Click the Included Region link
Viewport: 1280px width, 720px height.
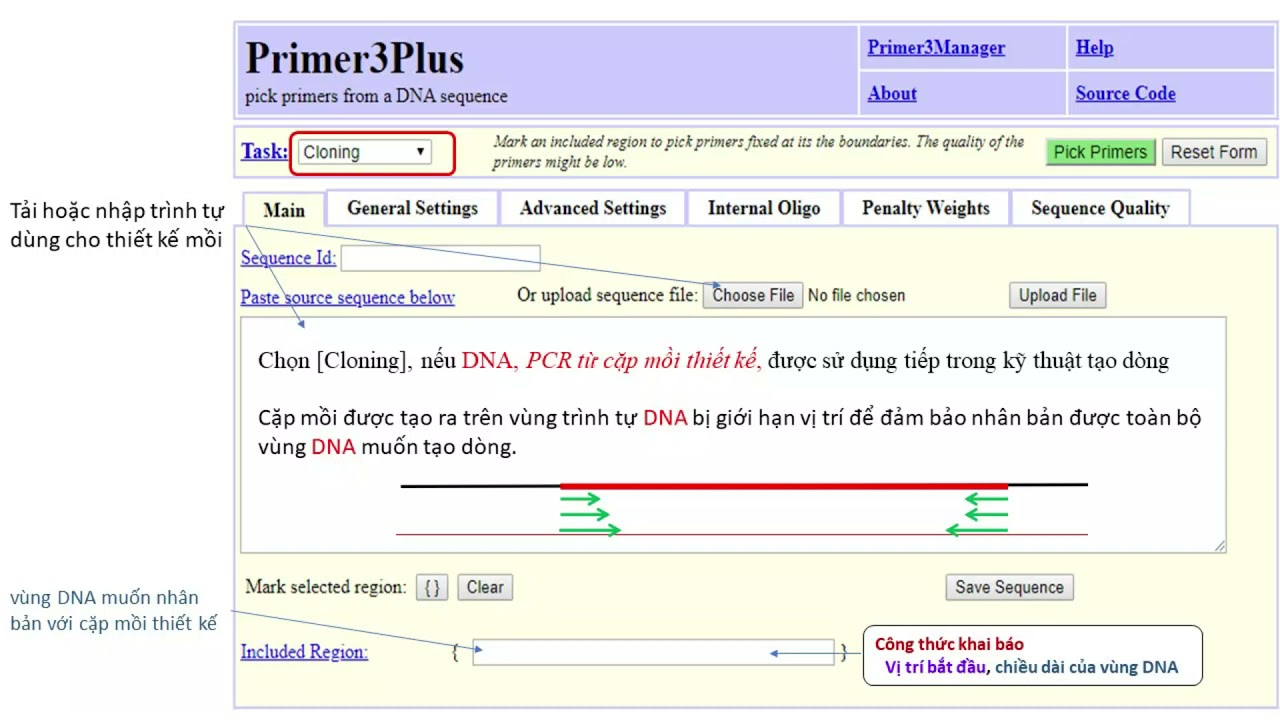pos(304,652)
